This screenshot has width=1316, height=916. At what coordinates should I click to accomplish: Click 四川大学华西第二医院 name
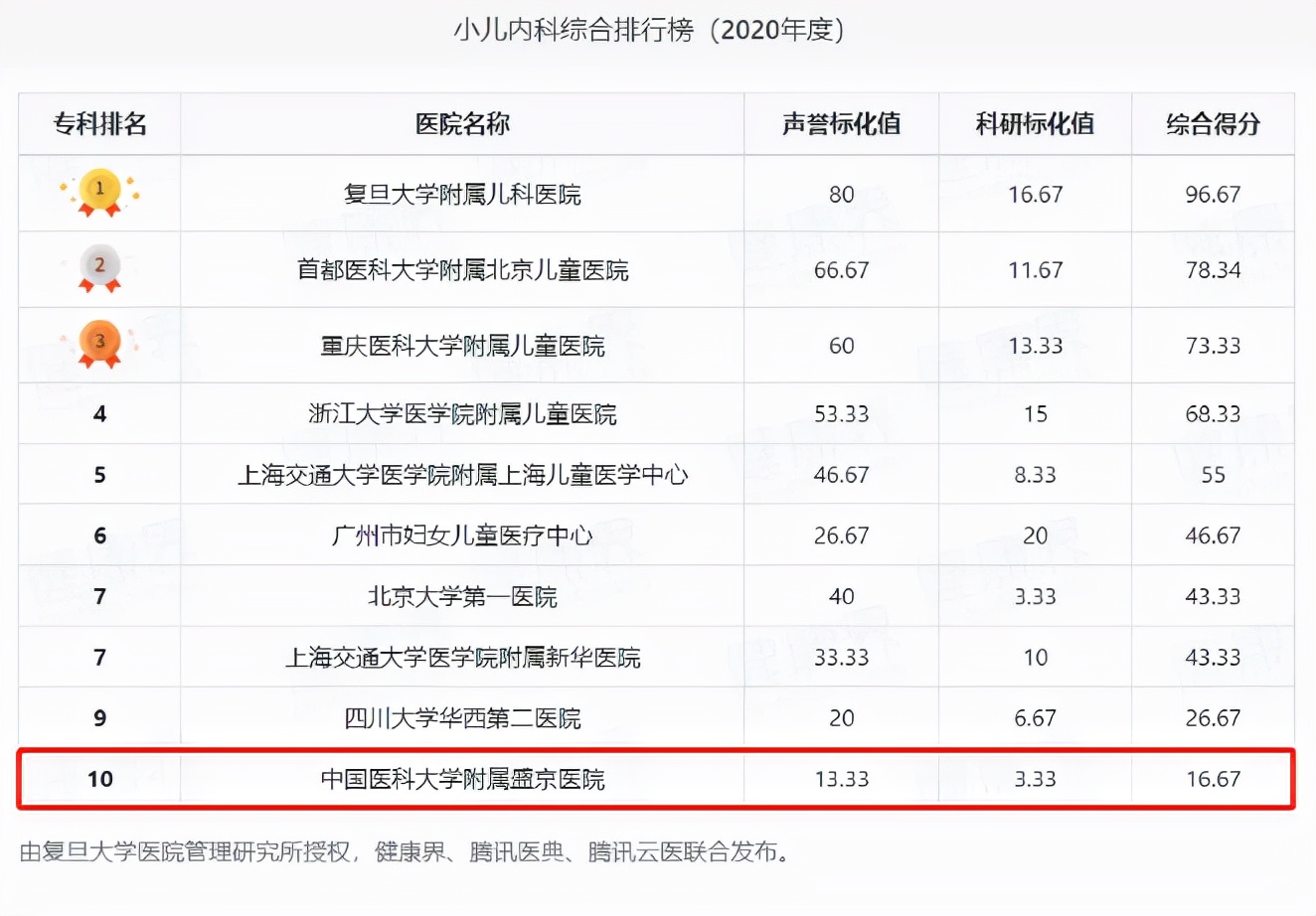[x=460, y=717]
